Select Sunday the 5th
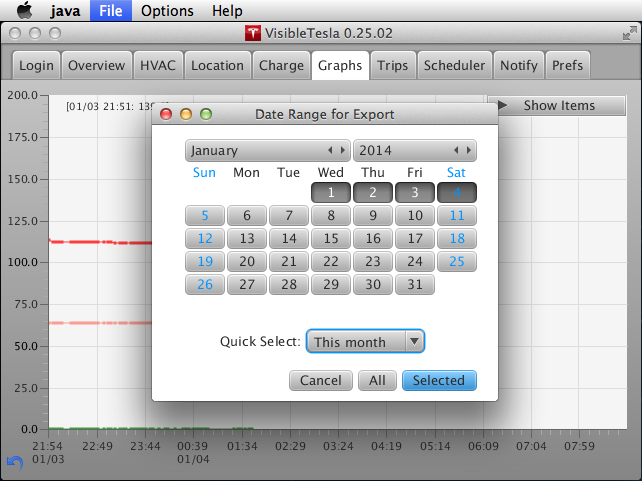 (205, 215)
